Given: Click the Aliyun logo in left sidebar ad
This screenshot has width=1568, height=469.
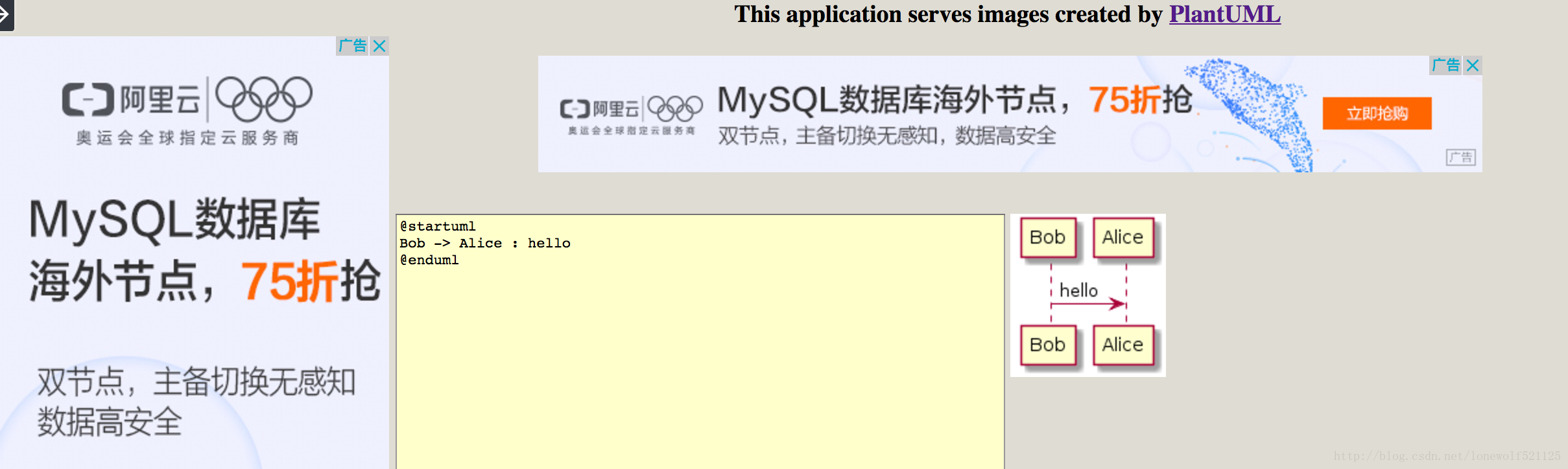Looking at the screenshot, I should pos(132,100).
